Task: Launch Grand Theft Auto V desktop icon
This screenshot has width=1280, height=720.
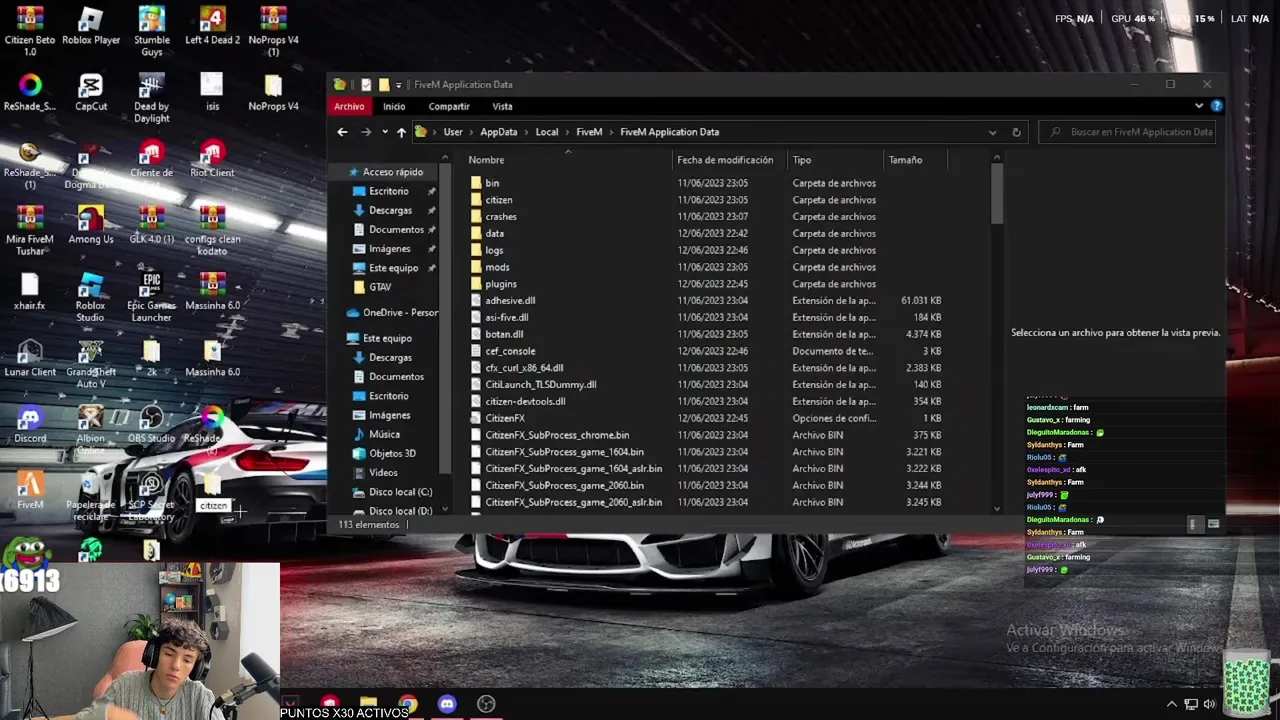Action: (x=91, y=363)
